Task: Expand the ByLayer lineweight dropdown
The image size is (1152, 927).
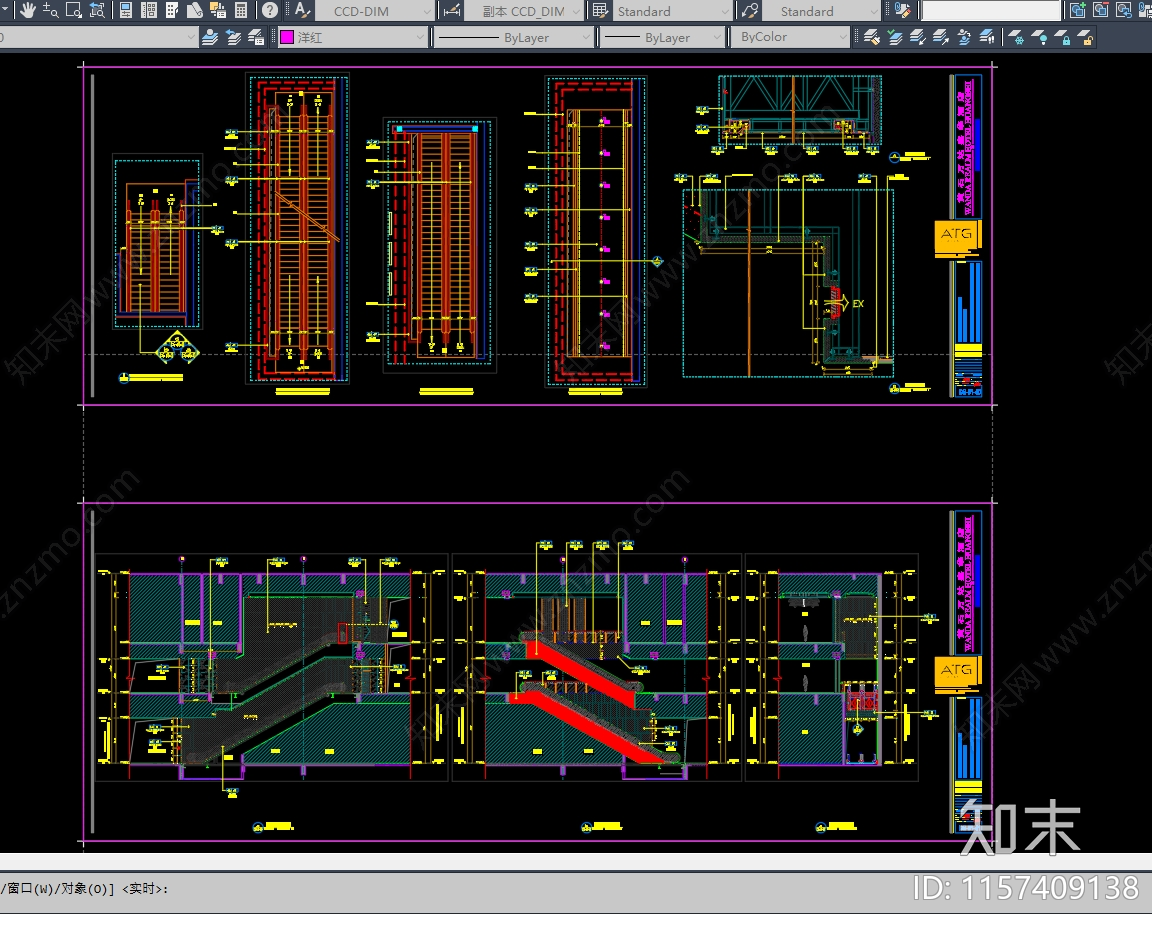Action: click(x=661, y=37)
